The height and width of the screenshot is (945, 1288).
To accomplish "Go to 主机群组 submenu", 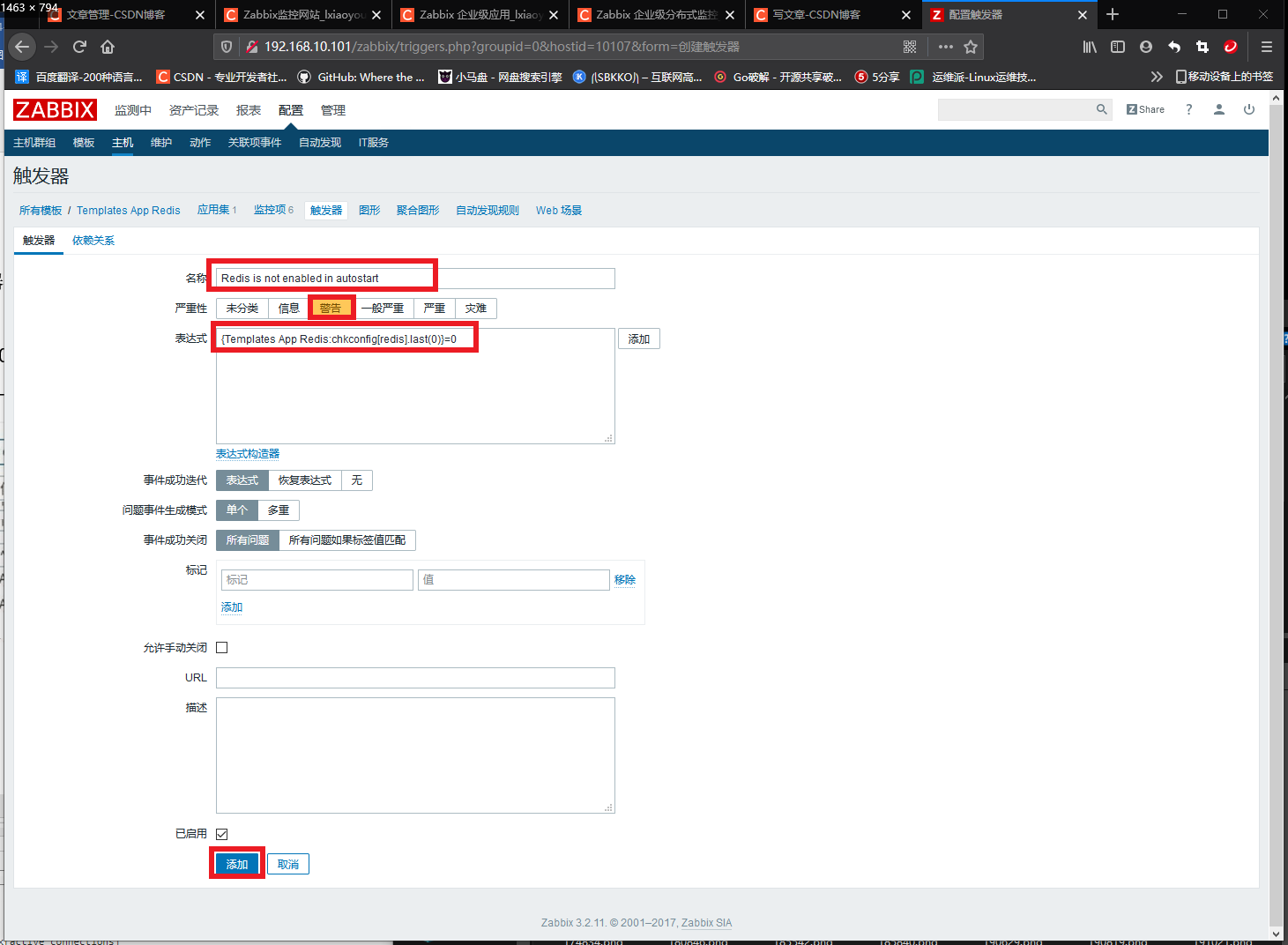I will 34,143.
